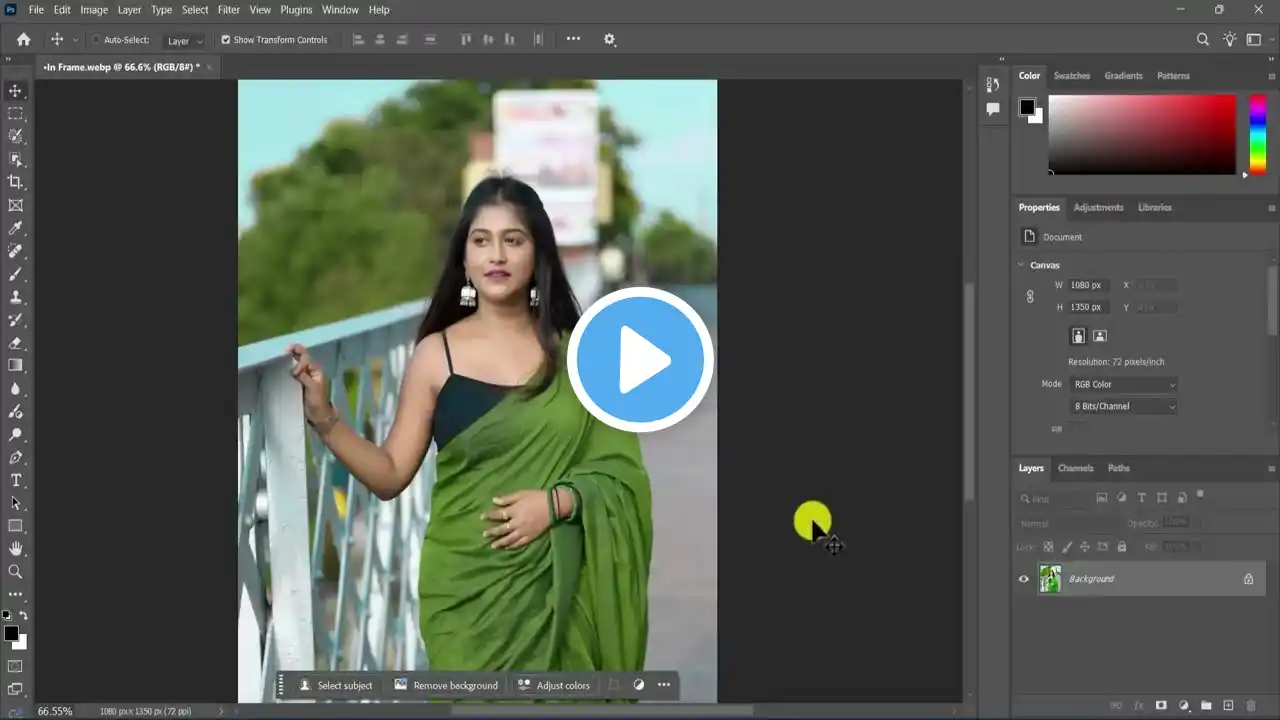The width and height of the screenshot is (1280, 720).
Task: Open the Comments panel icon
Action: (x=992, y=109)
